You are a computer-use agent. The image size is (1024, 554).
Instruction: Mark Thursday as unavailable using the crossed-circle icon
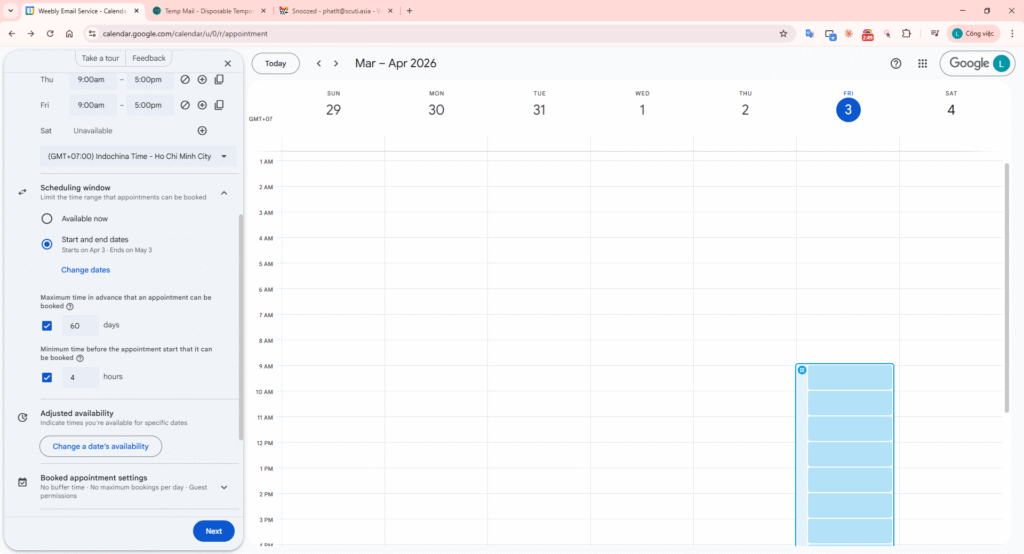(x=185, y=79)
